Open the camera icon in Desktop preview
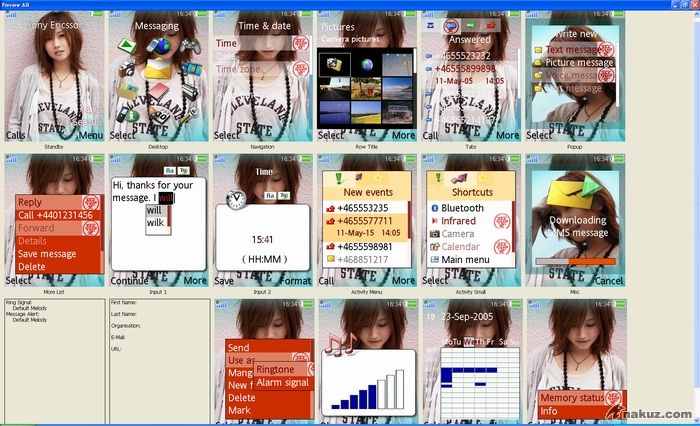 point(127,68)
